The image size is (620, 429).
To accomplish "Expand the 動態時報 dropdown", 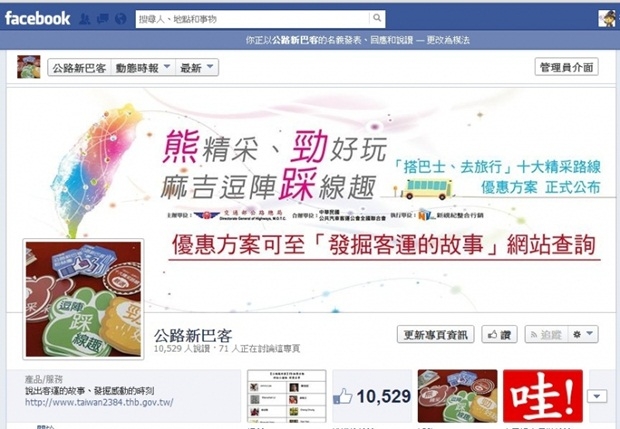I will tap(143, 68).
